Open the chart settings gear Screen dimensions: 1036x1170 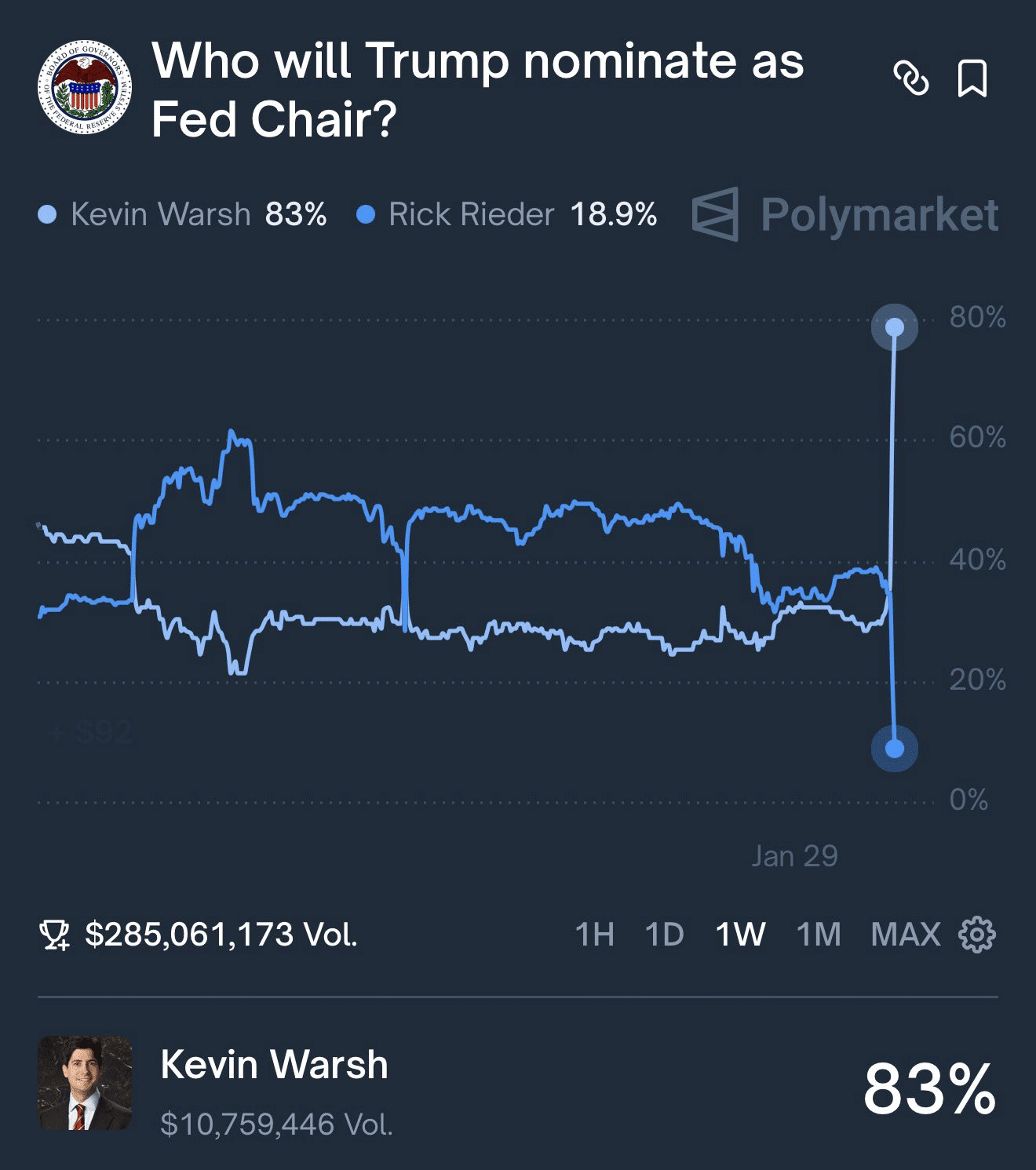pos(977,935)
